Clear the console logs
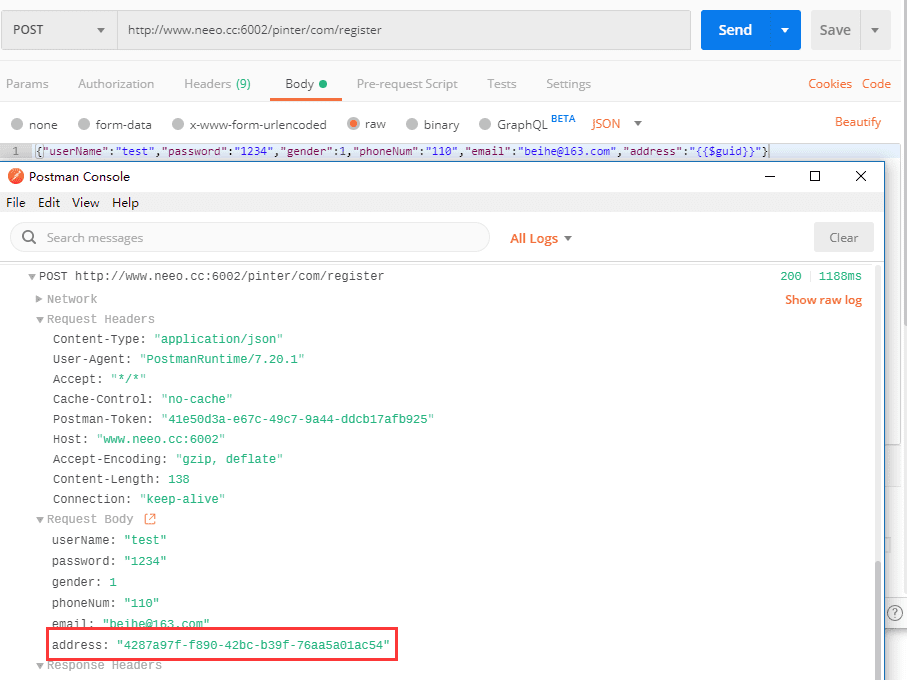Screen dimensions: 907x680 (x=843, y=237)
